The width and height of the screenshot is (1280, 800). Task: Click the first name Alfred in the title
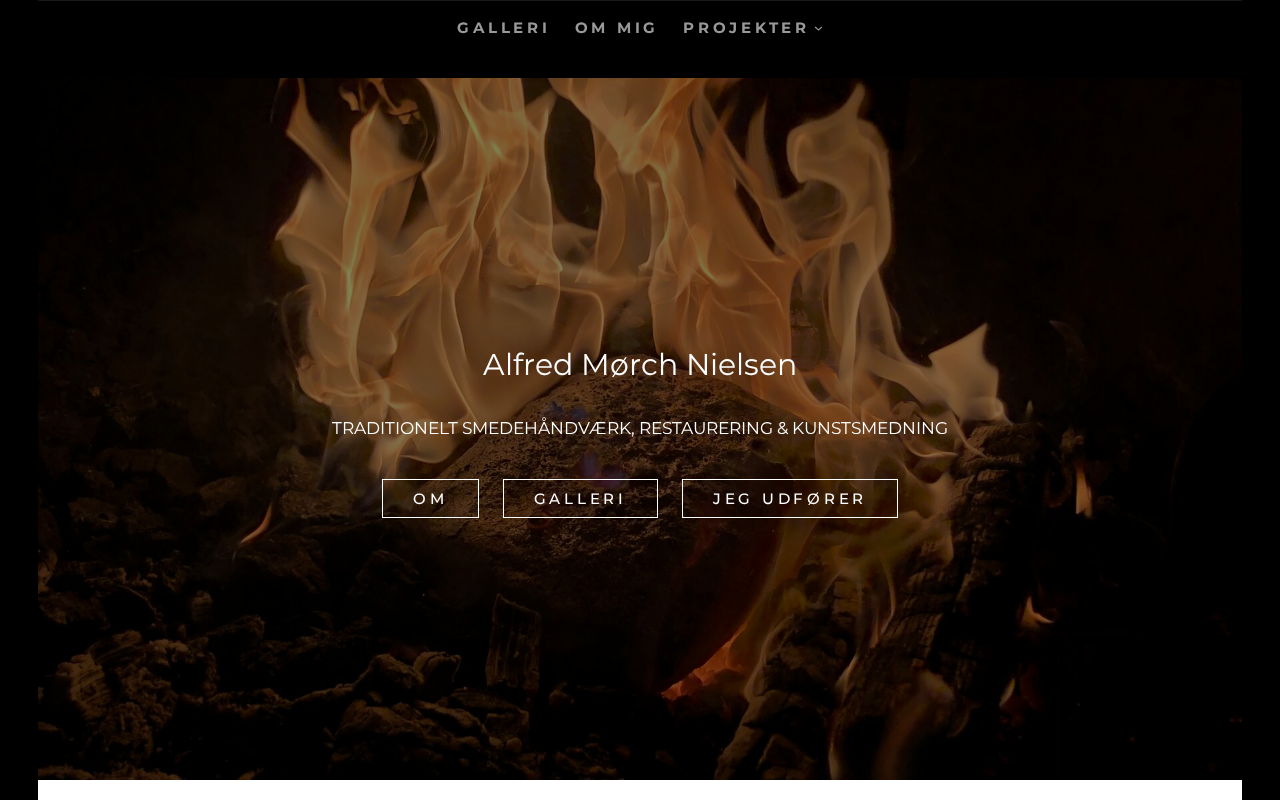[528, 365]
